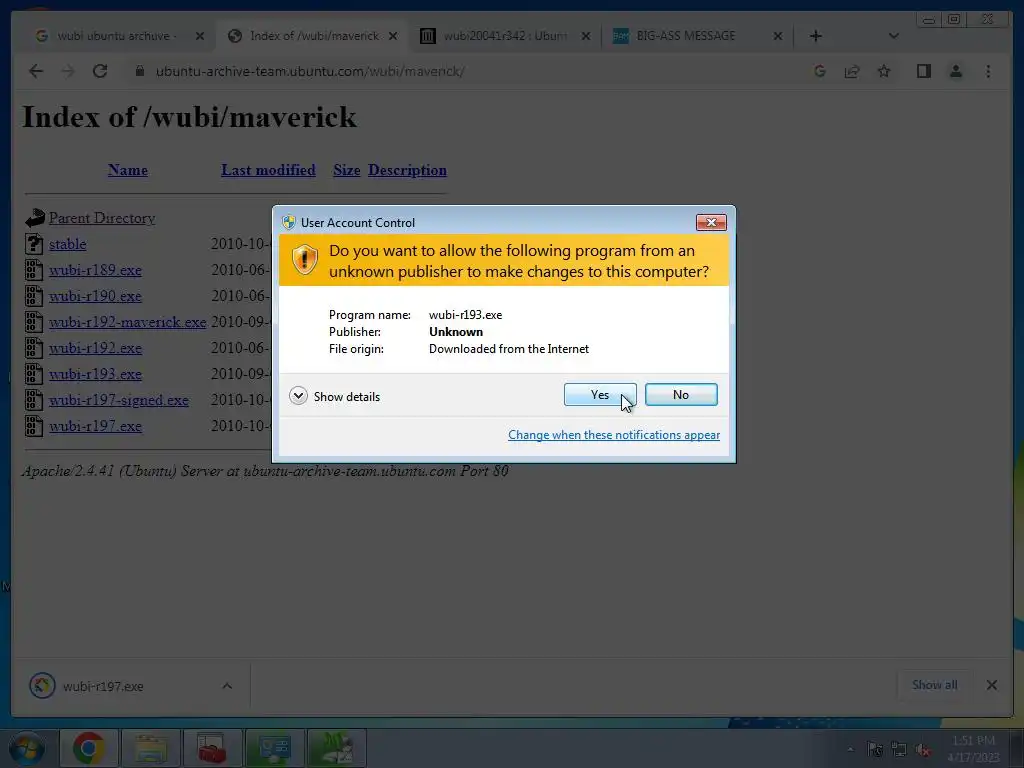Go back in Chrome browser
1024x768 pixels.
(x=36, y=71)
